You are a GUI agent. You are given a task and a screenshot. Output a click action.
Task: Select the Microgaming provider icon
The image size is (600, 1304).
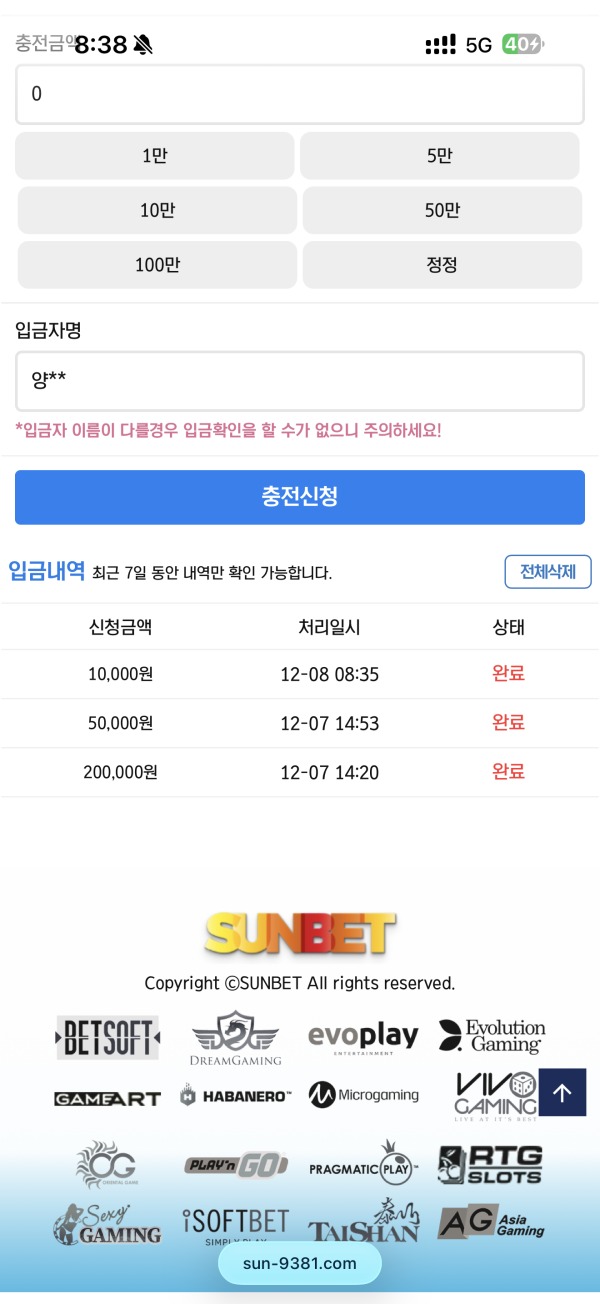(x=363, y=1094)
